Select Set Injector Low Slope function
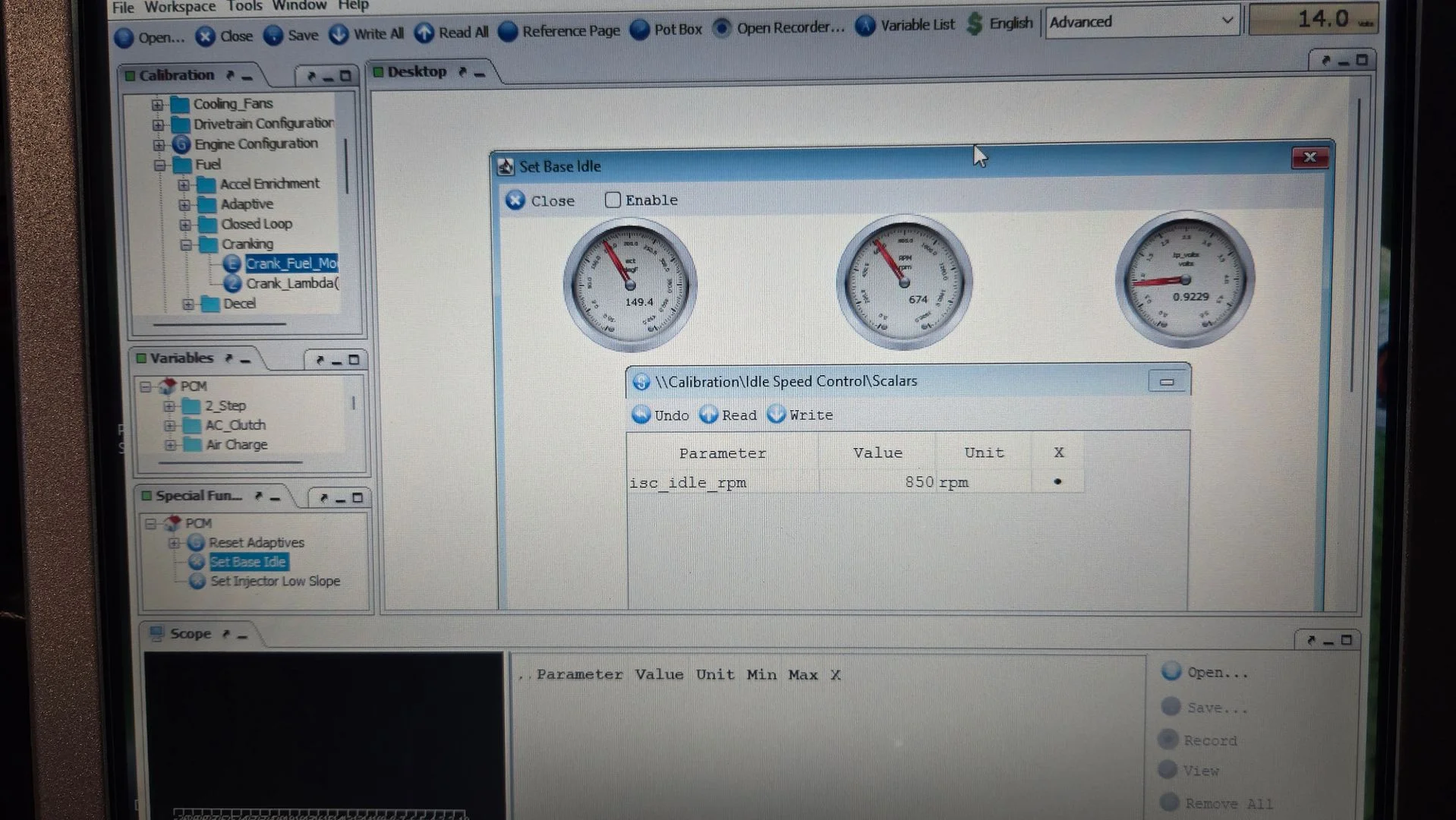Image resolution: width=1456 pixels, height=820 pixels. [x=275, y=582]
